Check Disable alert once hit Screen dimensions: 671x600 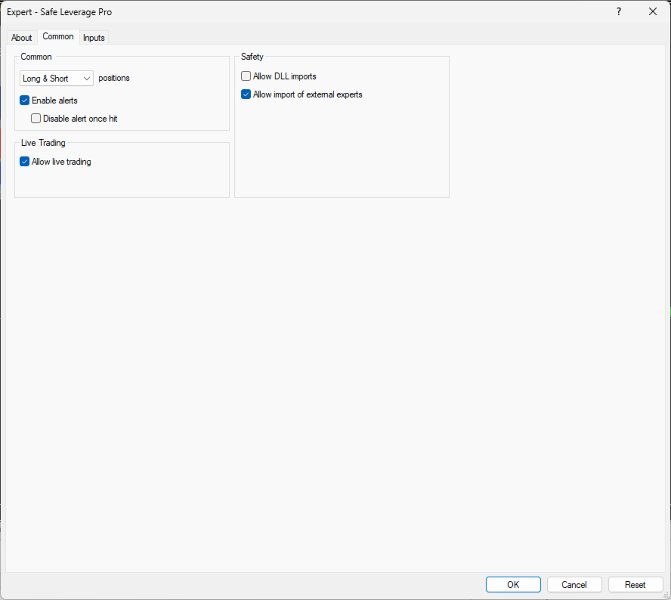coord(36,119)
